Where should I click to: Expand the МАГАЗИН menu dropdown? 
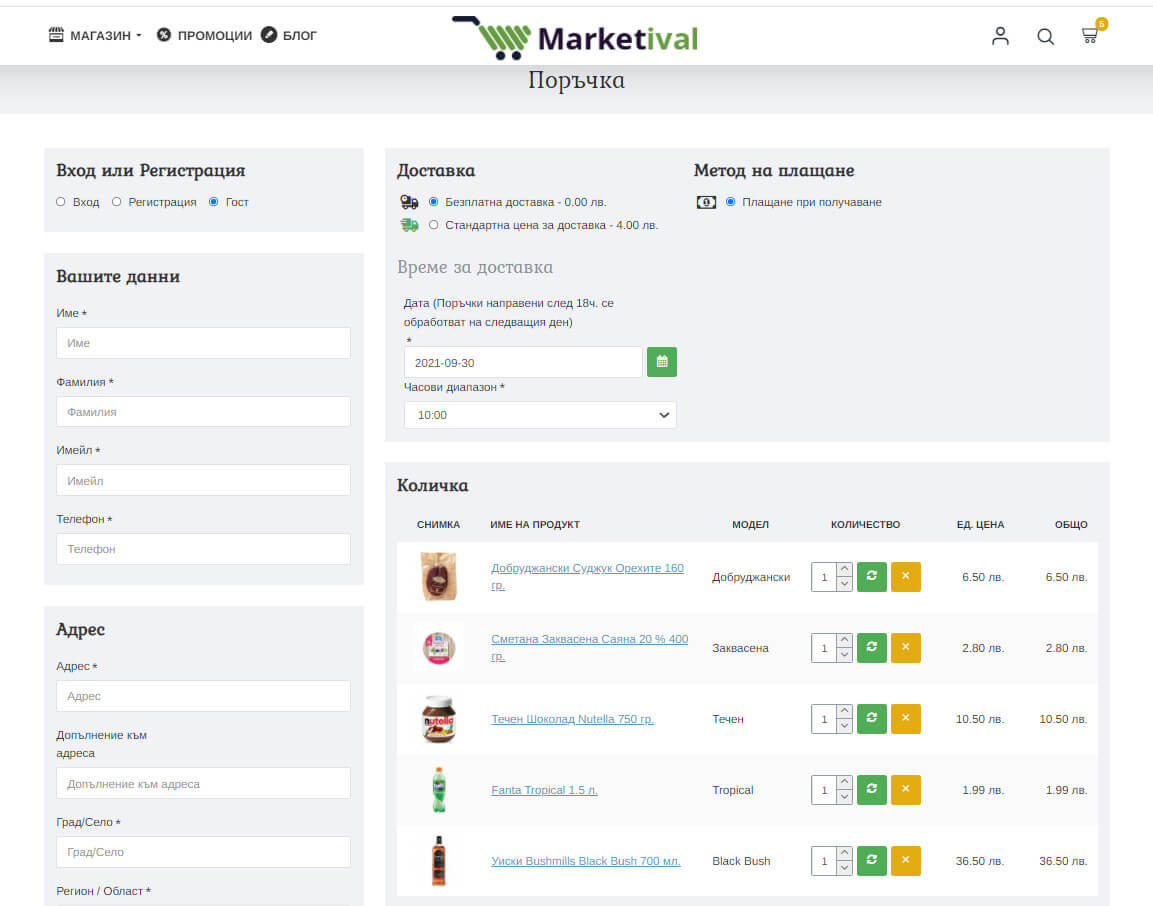coord(95,35)
